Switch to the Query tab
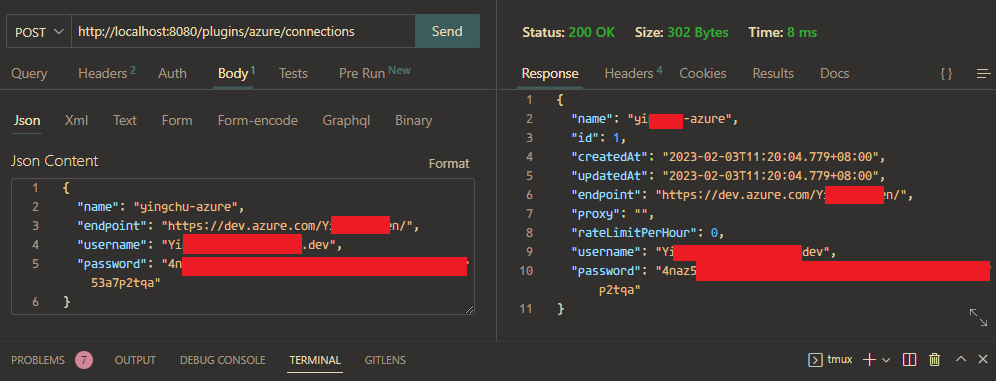Image resolution: width=996 pixels, height=381 pixels. [29, 74]
